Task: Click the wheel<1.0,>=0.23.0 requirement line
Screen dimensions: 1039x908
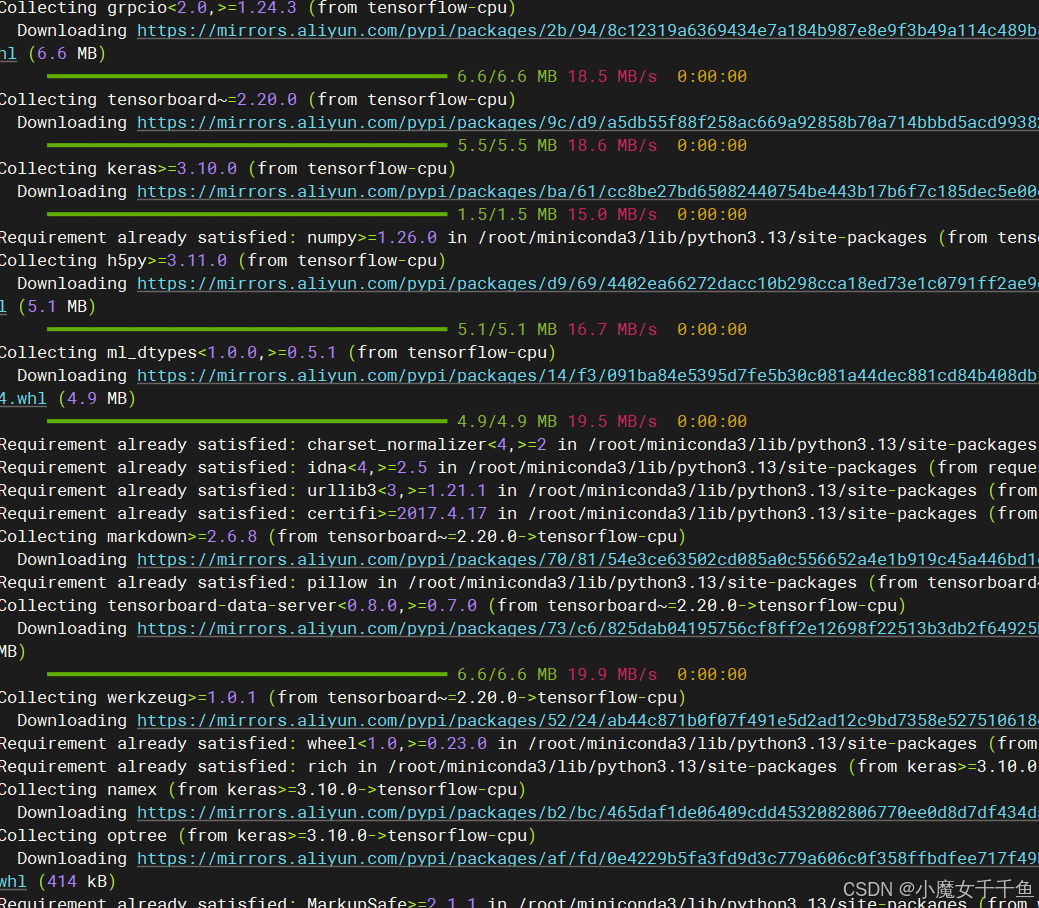Action: coord(520,744)
